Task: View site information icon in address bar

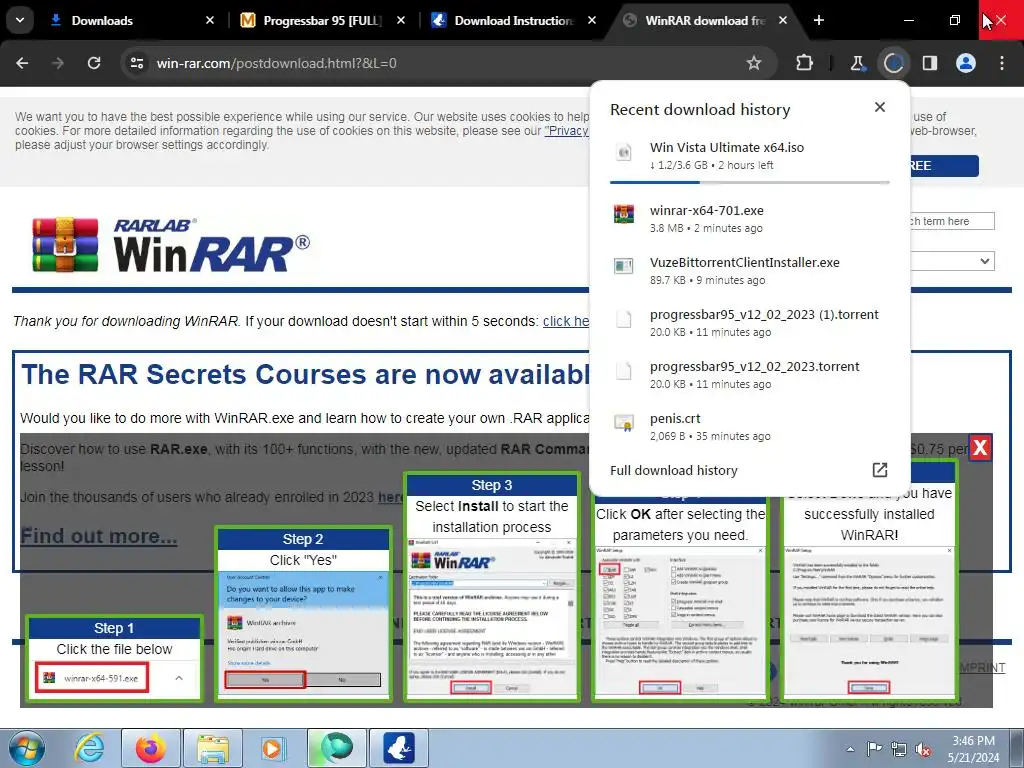Action: pos(137,63)
